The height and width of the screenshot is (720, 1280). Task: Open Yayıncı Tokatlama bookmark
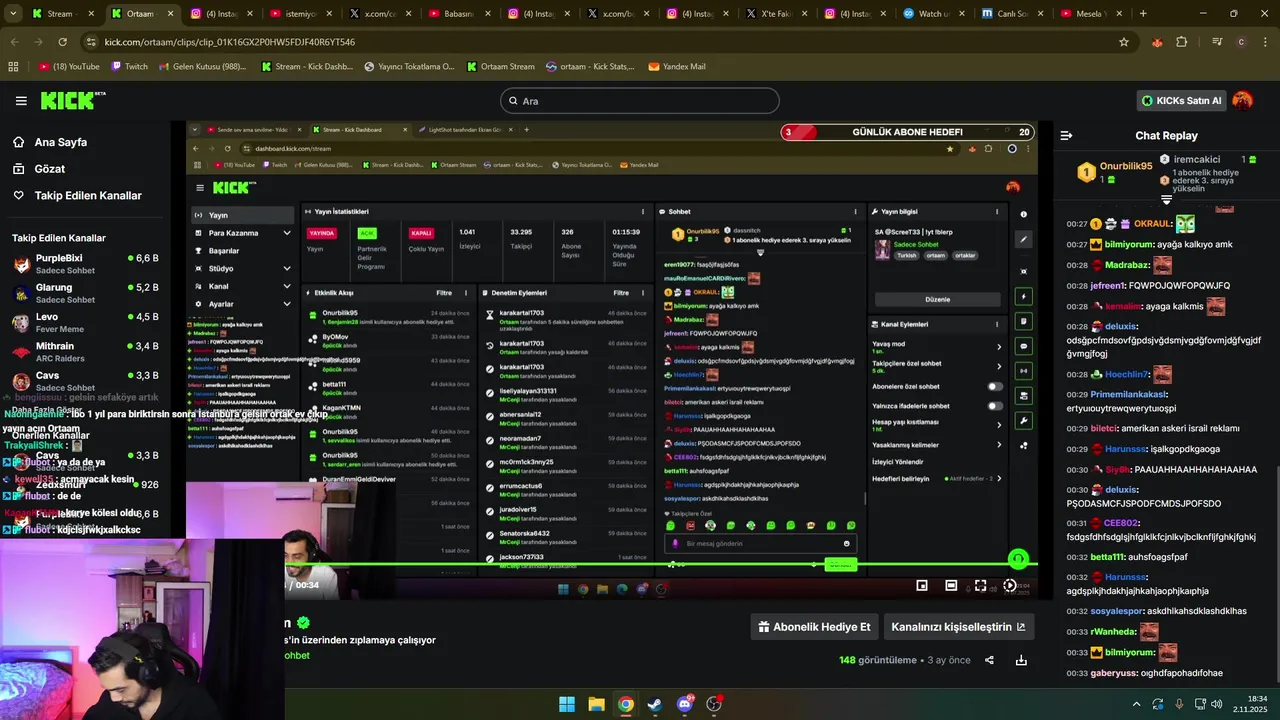click(409, 66)
